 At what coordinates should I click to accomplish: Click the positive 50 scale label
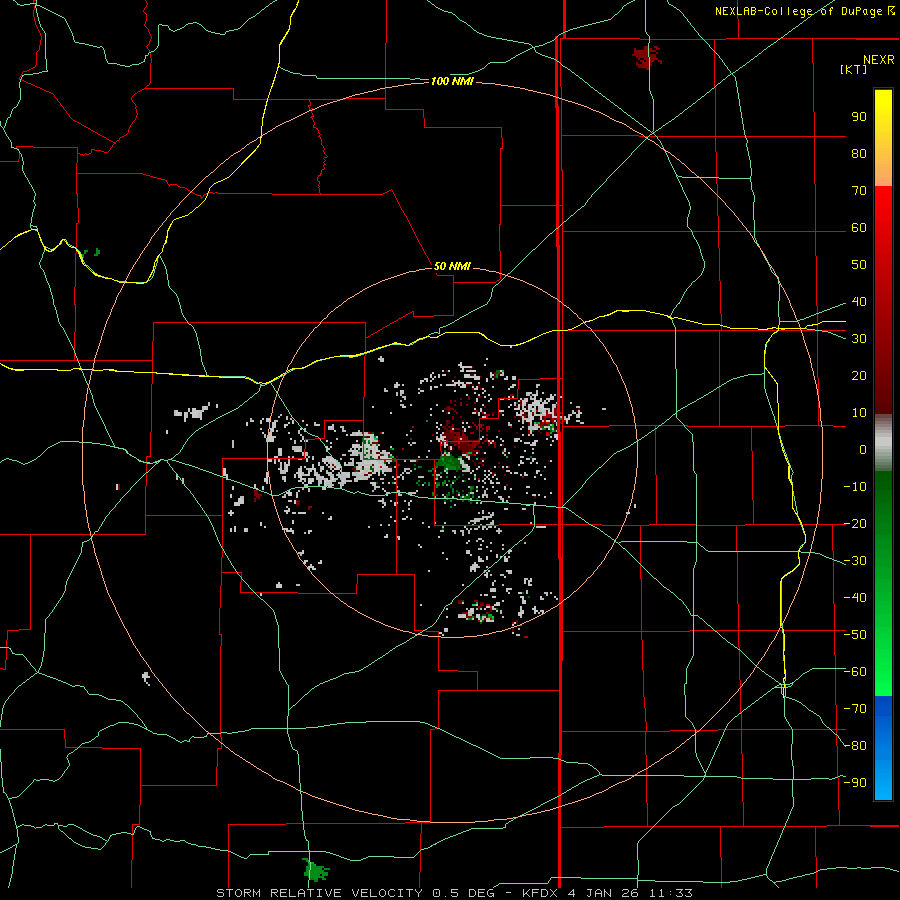coord(859,265)
